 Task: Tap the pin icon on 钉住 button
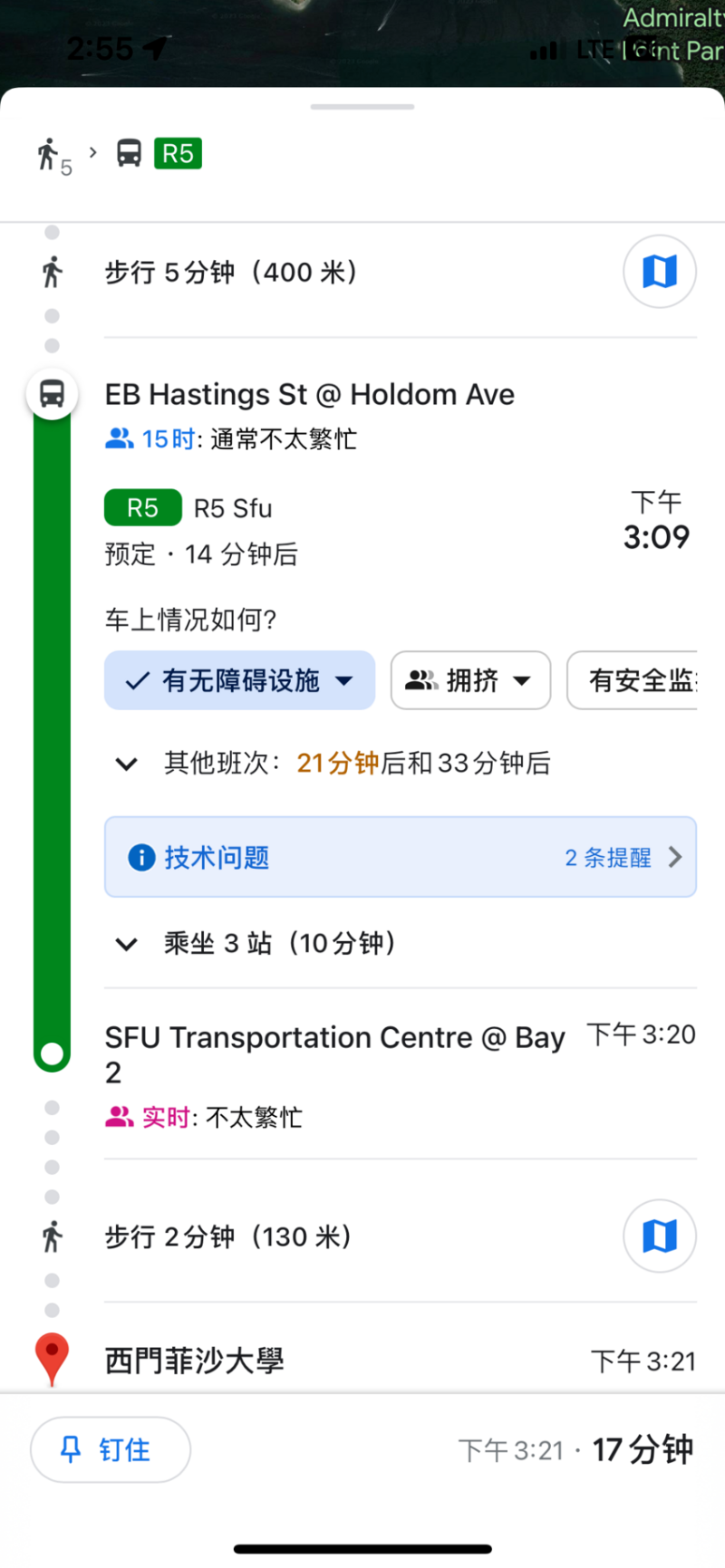pos(70,1450)
